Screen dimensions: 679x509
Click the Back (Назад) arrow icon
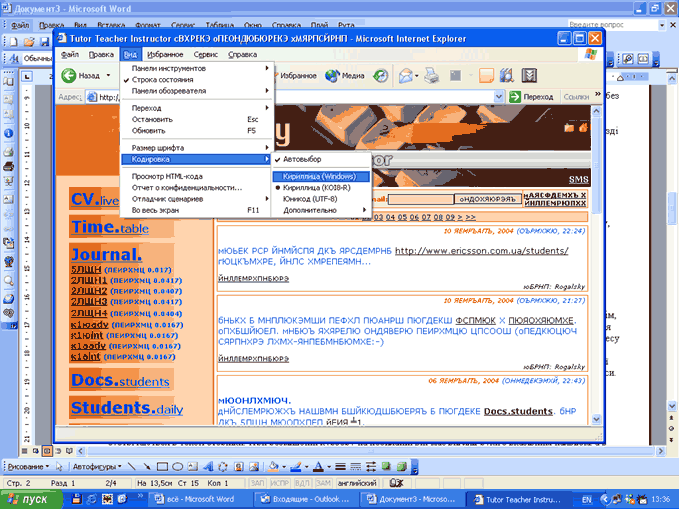click(x=68, y=75)
